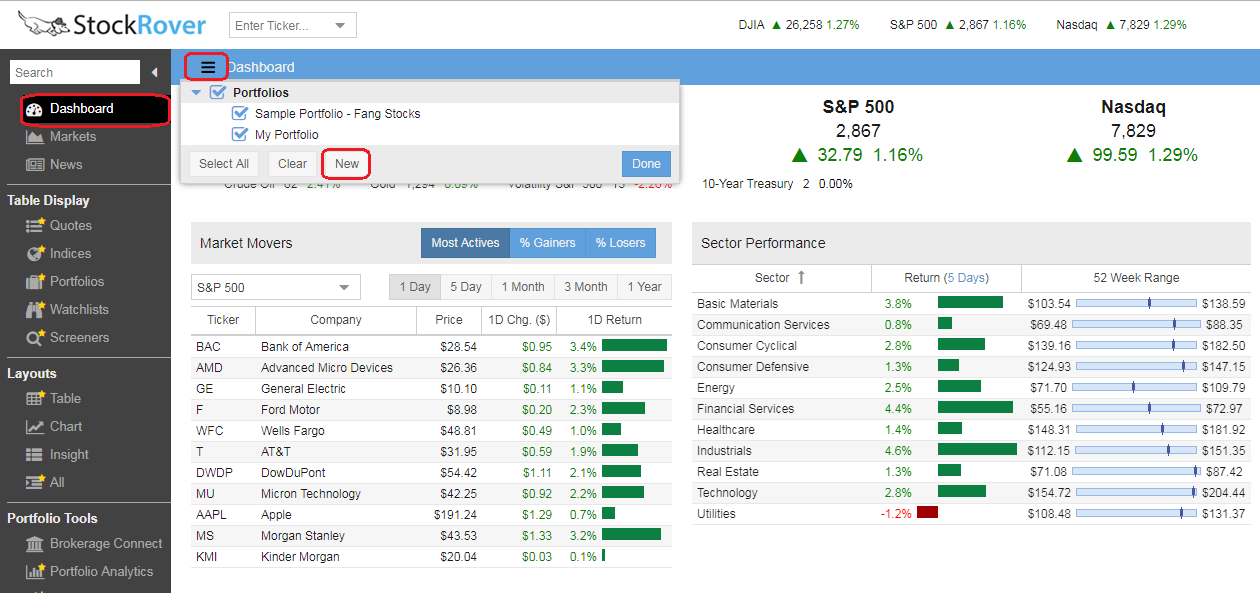The width and height of the screenshot is (1260, 593).
Task: Sort by the Company column header
Action: (336, 320)
